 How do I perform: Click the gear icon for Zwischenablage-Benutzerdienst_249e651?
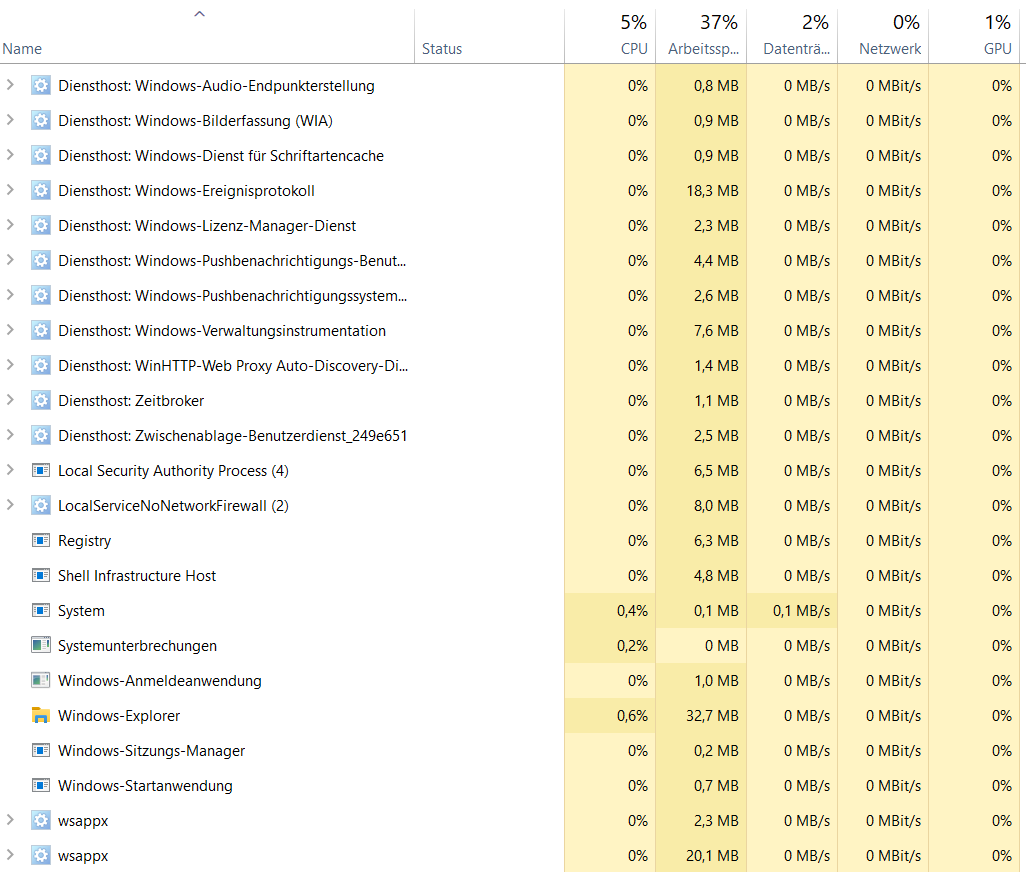[41, 436]
